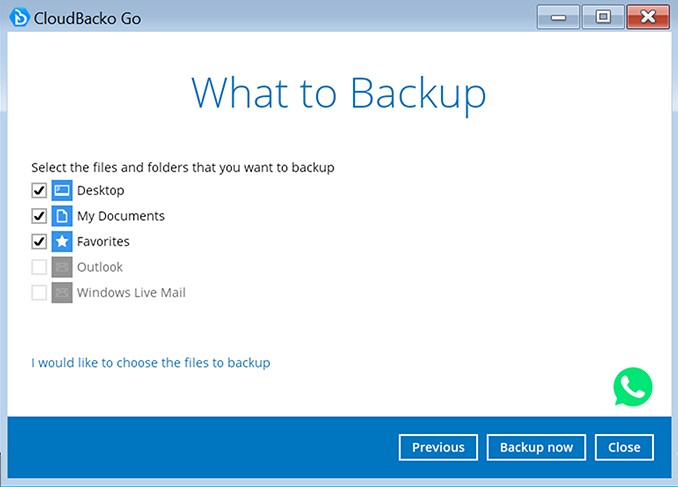This screenshot has width=678, height=487.
Task: Click the grayed-out Outlook envelope icon
Action: (x=62, y=267)
